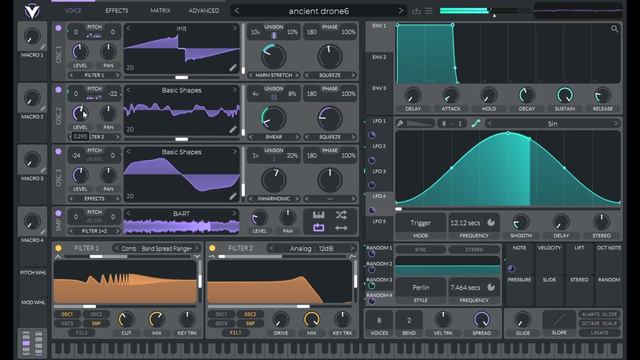Viewport: 640px width, 360px height.
Task: Click the edit pencil beside MACRO 2
Action: click(43, 109)
